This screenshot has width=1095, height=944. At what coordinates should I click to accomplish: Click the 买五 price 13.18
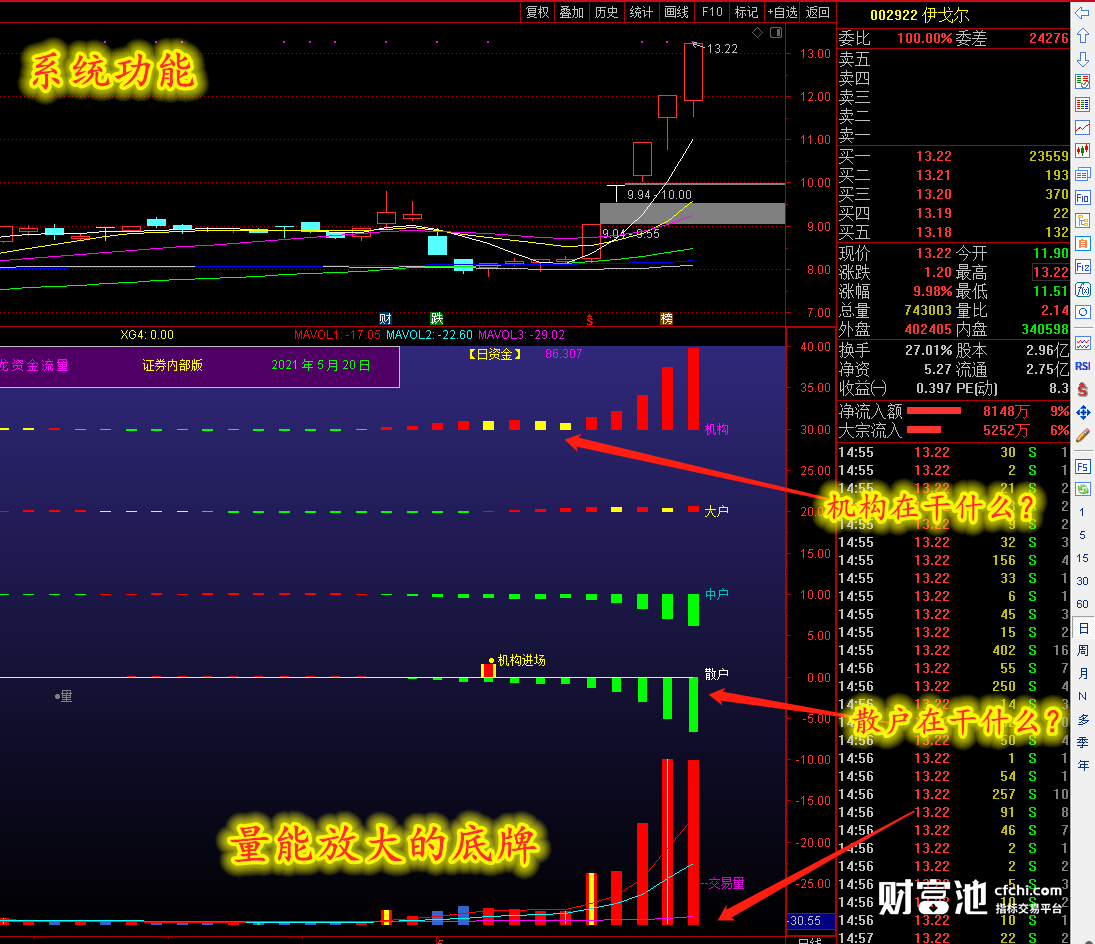[x=934, y=233]
